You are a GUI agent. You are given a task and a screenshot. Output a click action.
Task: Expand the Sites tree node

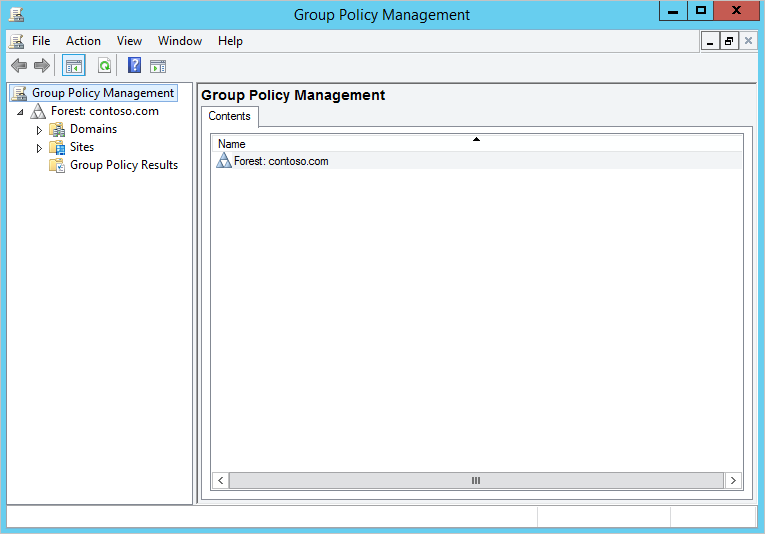39,148
